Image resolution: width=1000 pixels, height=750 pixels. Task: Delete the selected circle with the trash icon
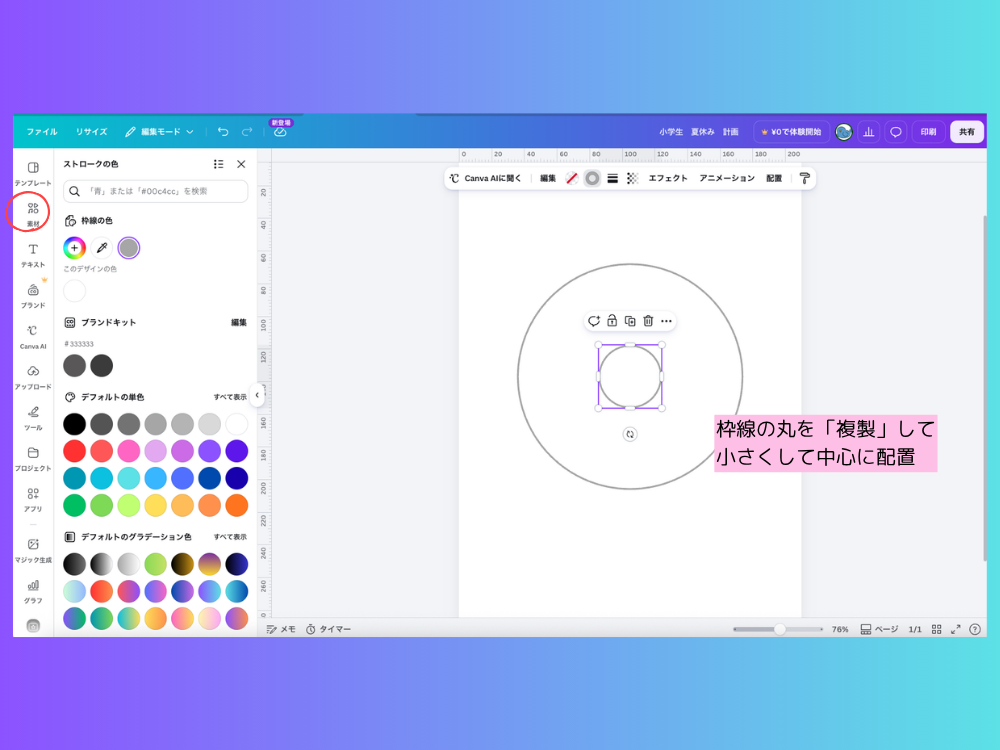pos(648,321)
